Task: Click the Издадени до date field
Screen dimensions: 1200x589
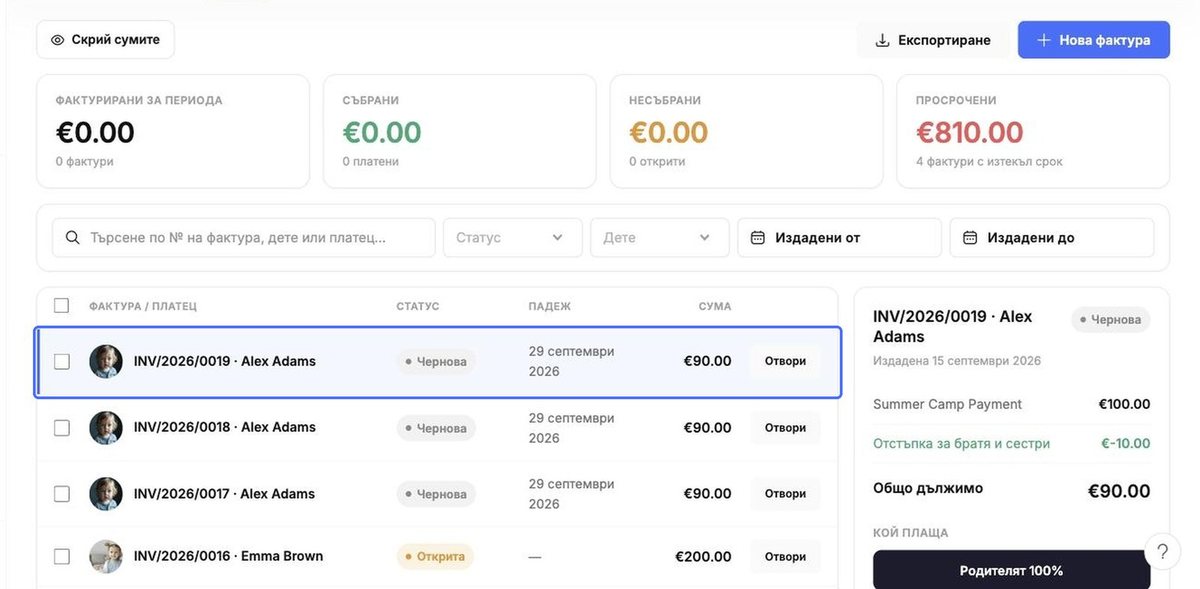Action: 1052,238
